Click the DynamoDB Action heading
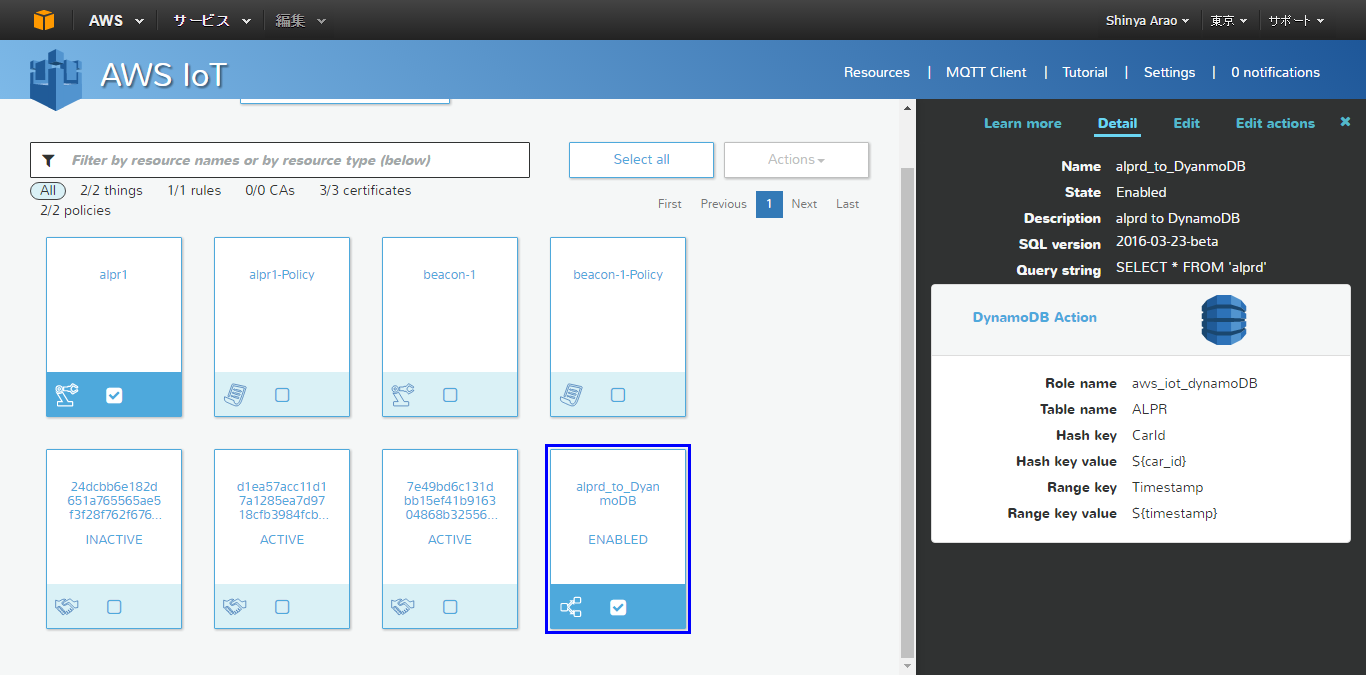 point(1035,317)
